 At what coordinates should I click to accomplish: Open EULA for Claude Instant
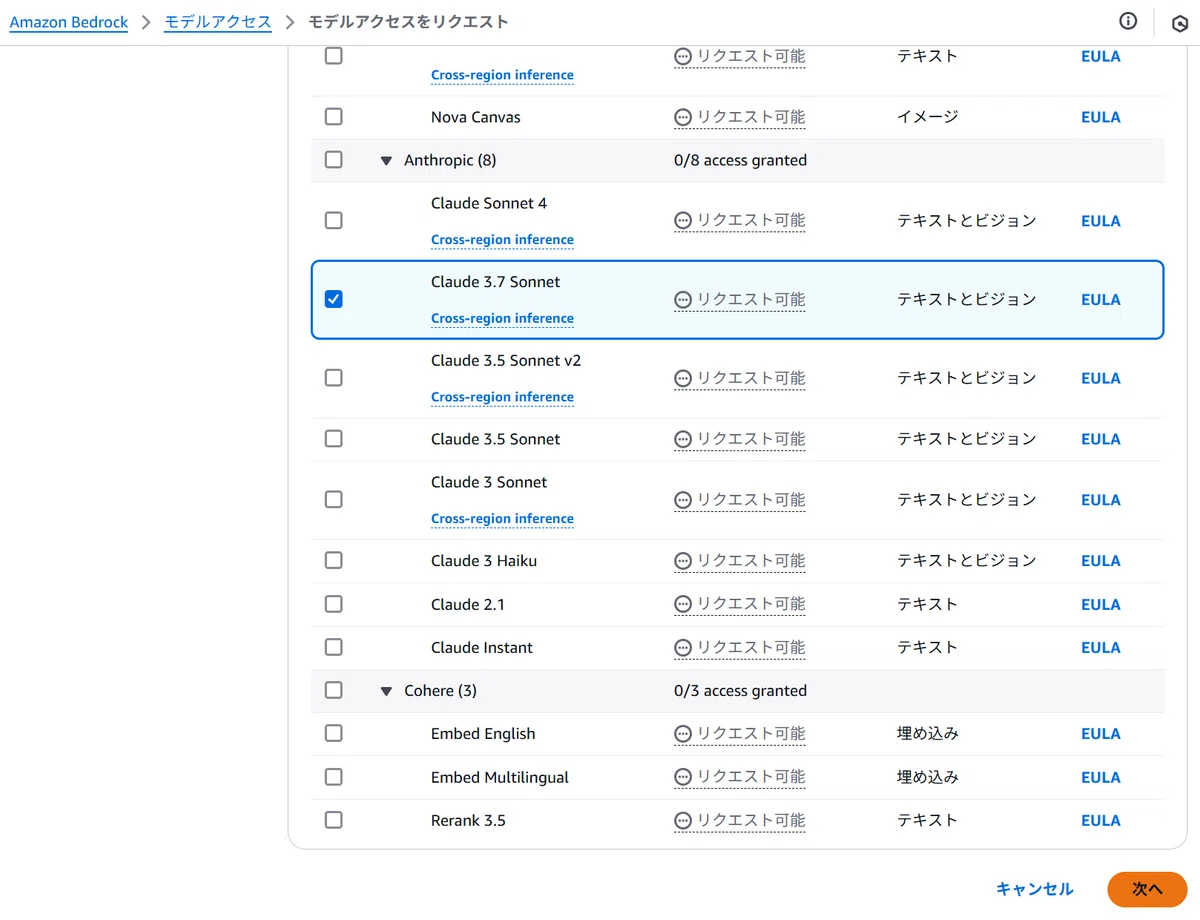(x=1101, y=648)
